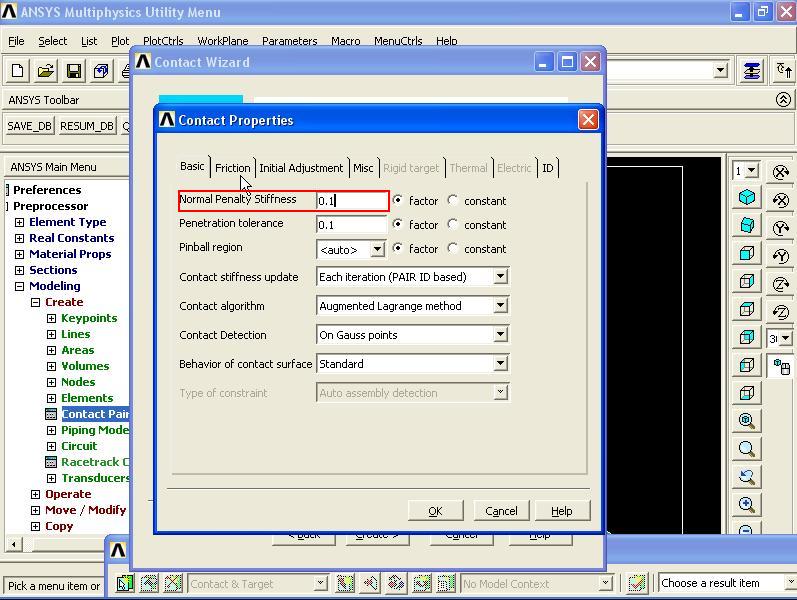Screen dimensions: 797x600
Task: Select factor for Penetration tolerance
Action: click(x=397, y=224)
